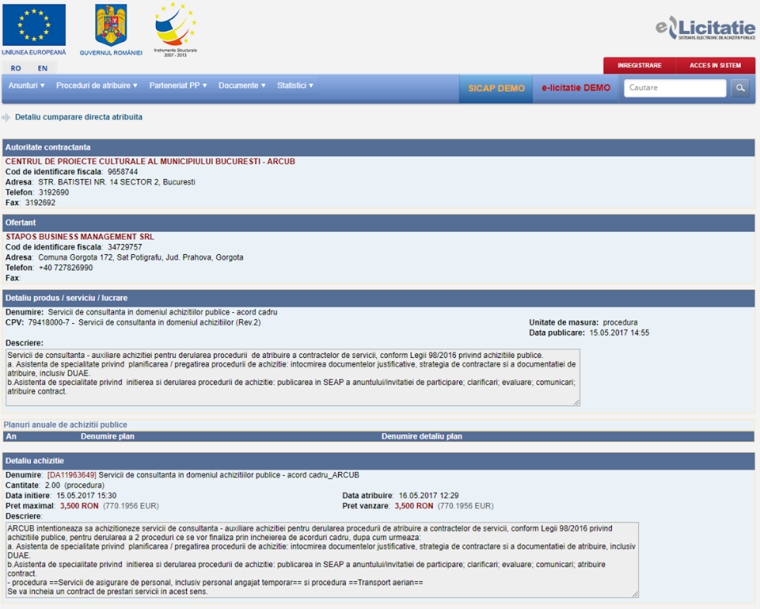This screenshot has width=760, height=609.
Task: Click the Cantitate value 2.00
Action: pos(52,485)
